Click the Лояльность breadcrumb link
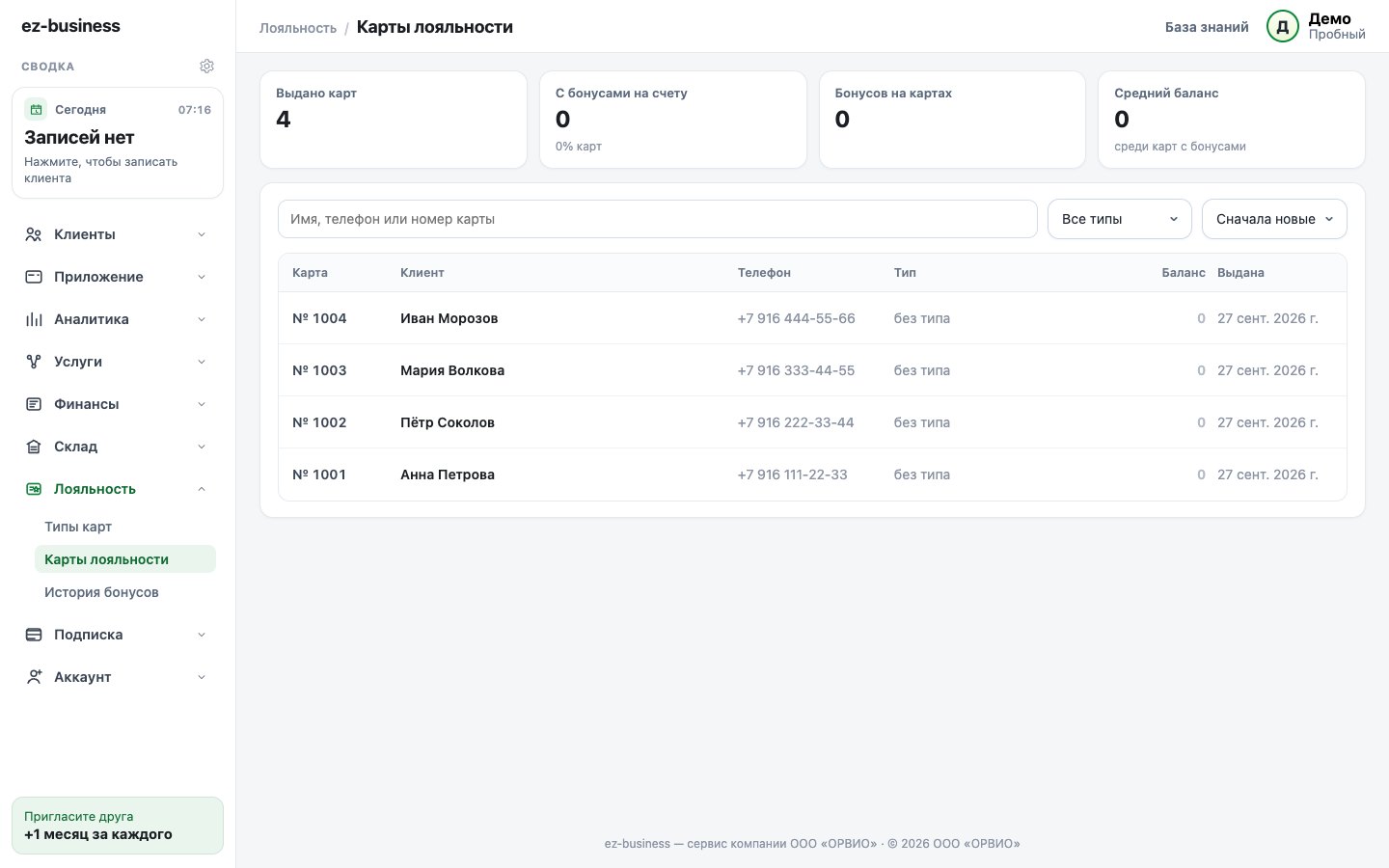Screen dimensions: 1389x868 tap(298, 28)
